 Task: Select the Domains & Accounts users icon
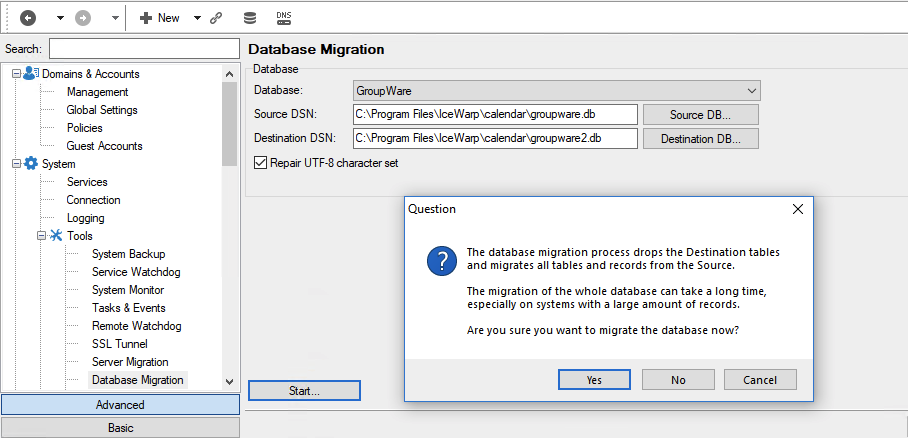click(x=31, y=74)
